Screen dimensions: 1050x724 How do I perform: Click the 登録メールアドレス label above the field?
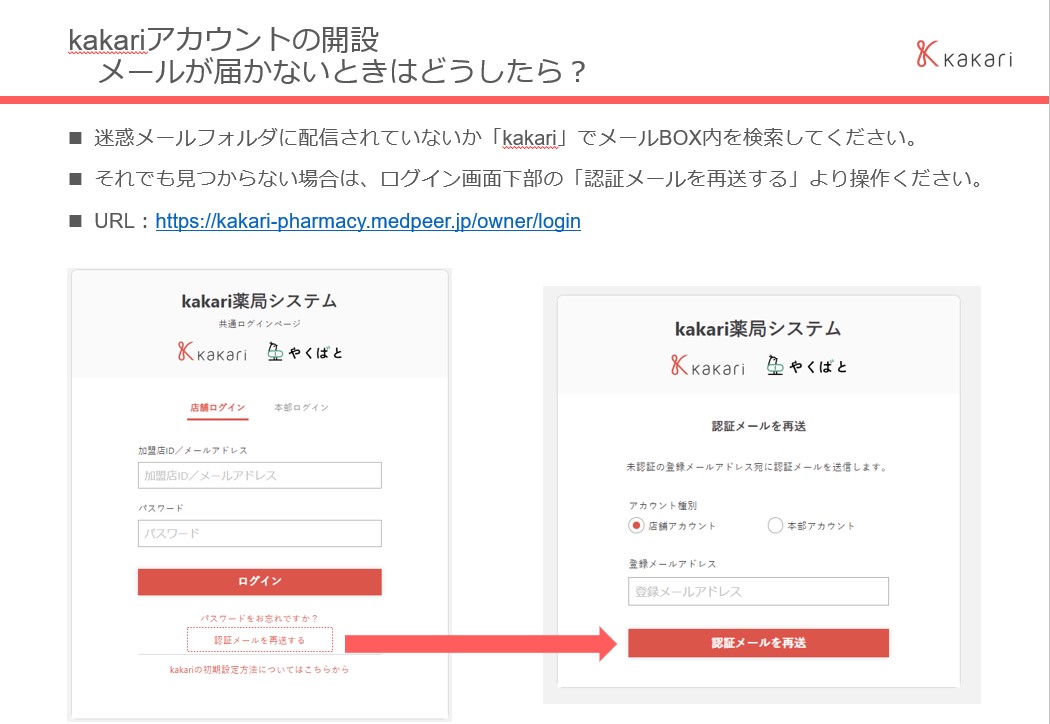(672, 563)
